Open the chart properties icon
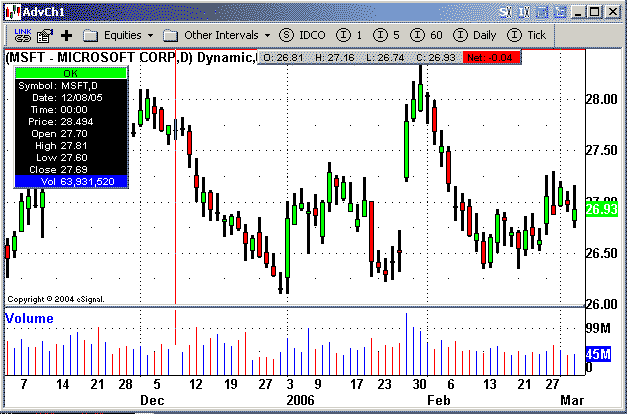The width and height of the screenshot is (627, 414). 44,35
